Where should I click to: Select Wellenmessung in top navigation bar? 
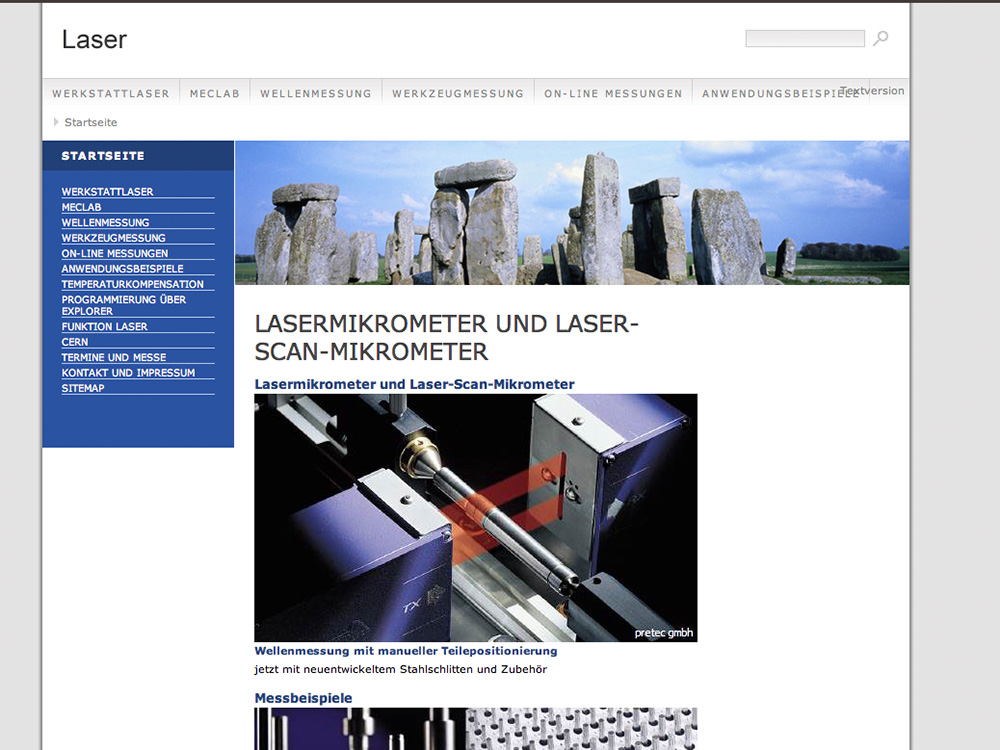click(x=315, y=94)
